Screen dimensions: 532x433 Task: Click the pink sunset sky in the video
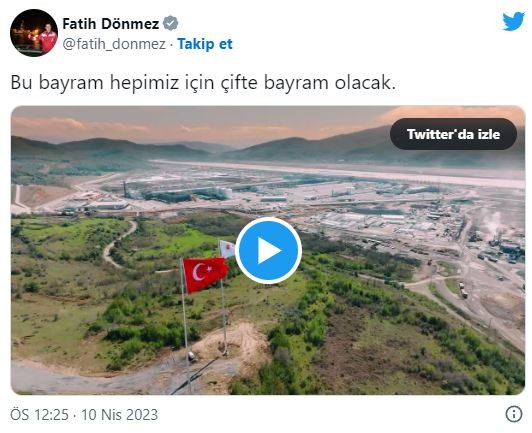tap(268, 123)
